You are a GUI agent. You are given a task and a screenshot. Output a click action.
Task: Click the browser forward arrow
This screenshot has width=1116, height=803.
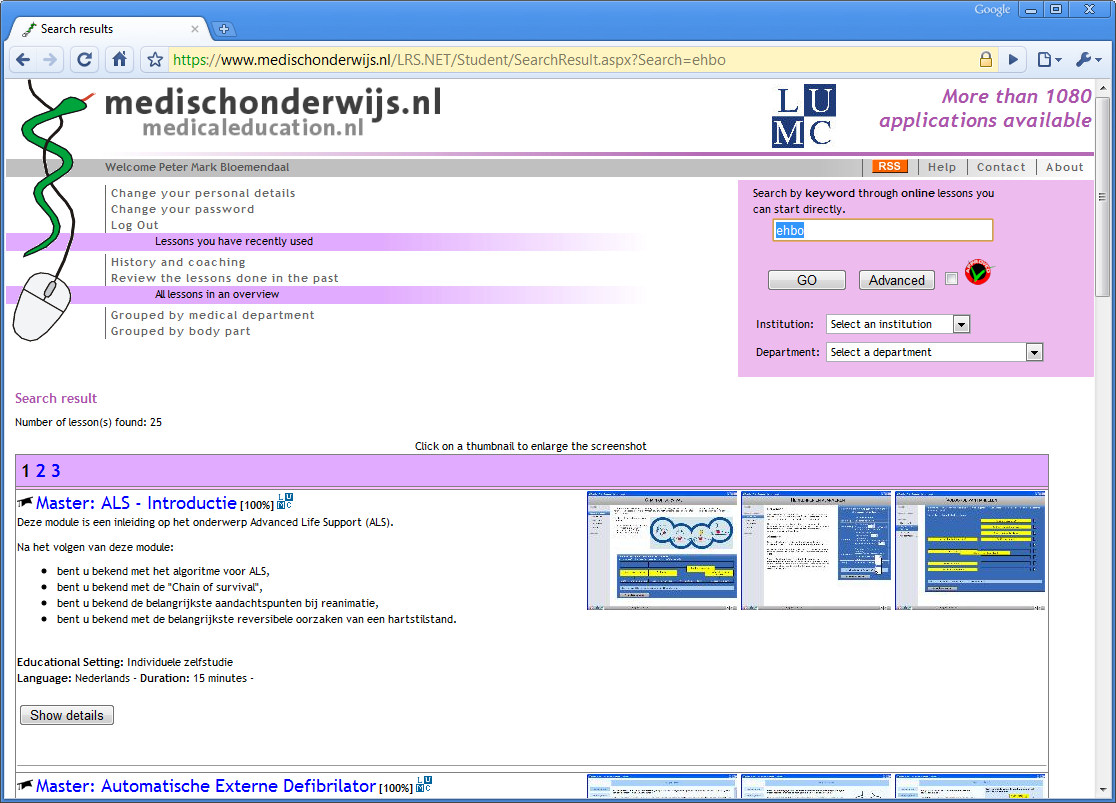coord(50,60)
